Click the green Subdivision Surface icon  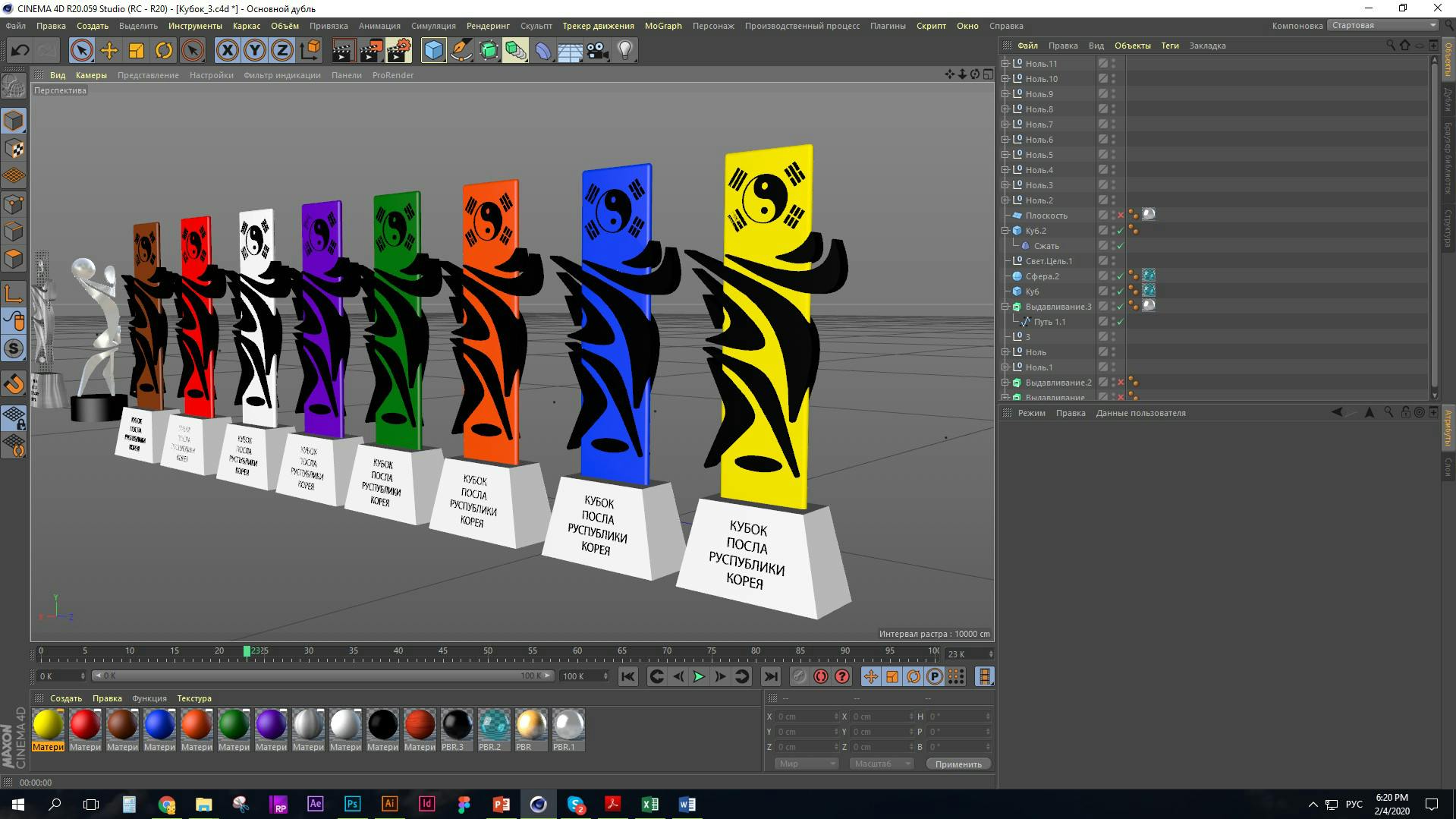[489, 51]
